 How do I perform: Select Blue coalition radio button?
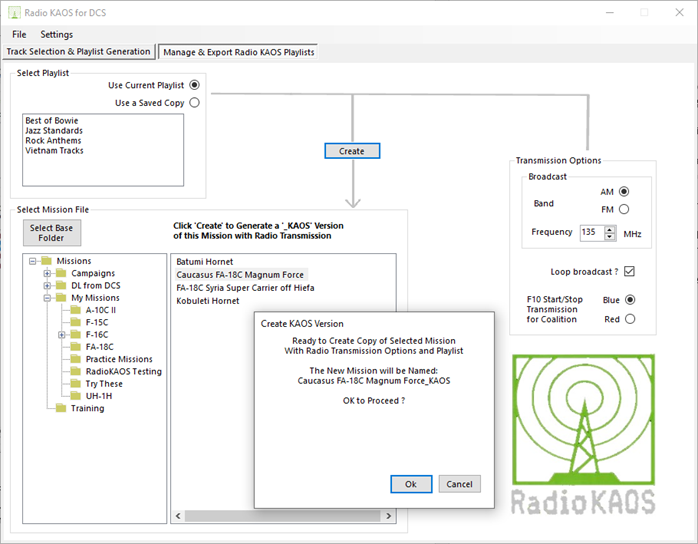pos(630,300)
